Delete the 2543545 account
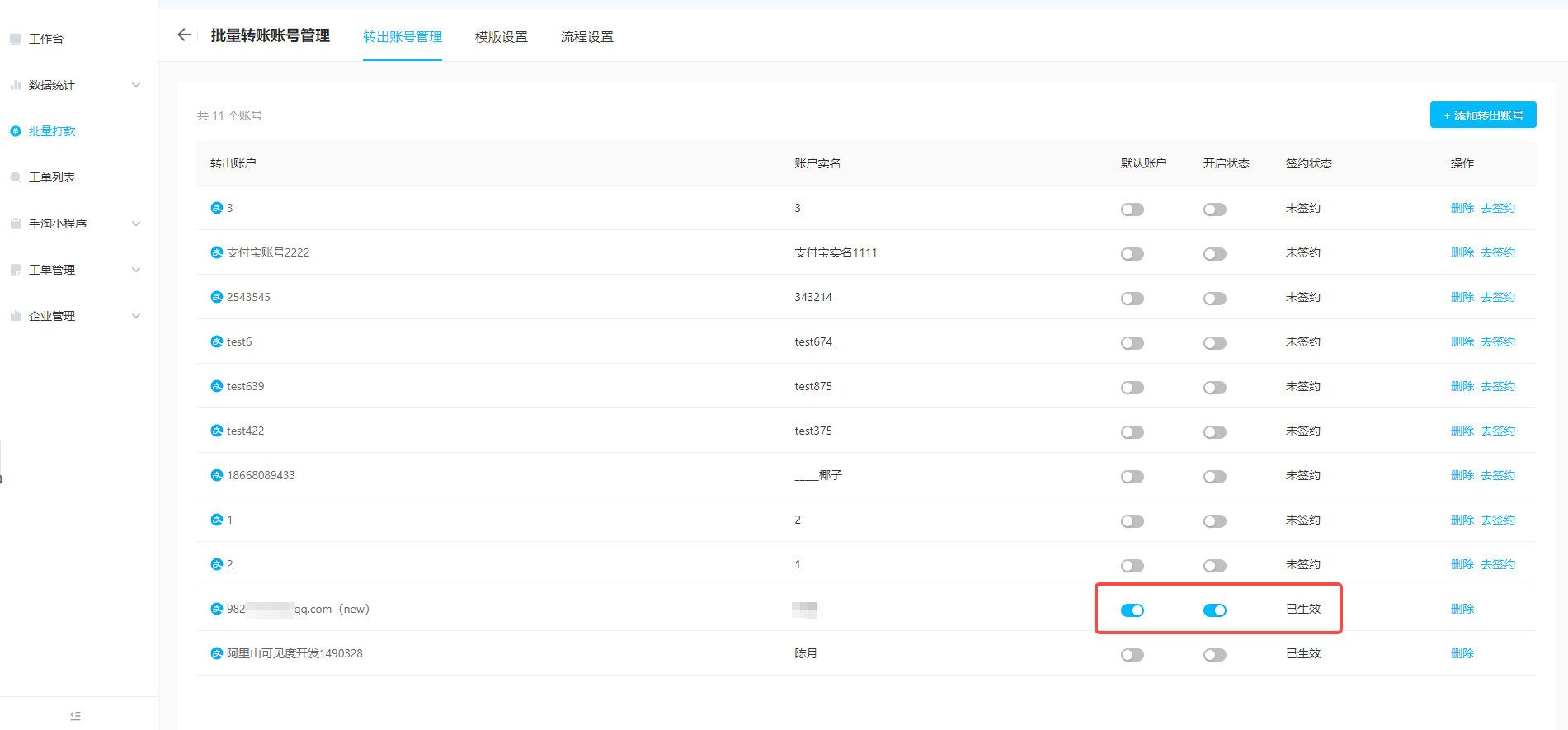Screen dimensions: 1568x730 pos(1462,297)
